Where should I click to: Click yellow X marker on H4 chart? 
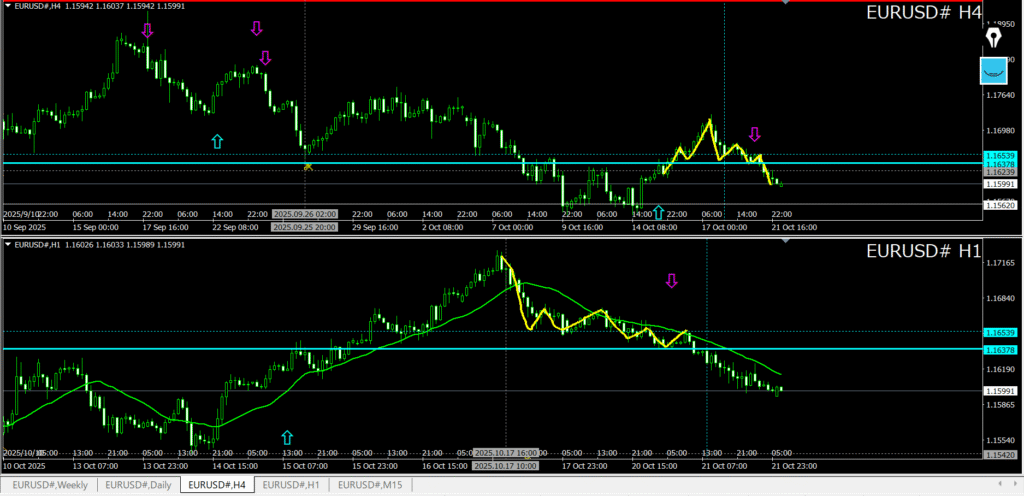pyautogui.click(x=308, y=166)
